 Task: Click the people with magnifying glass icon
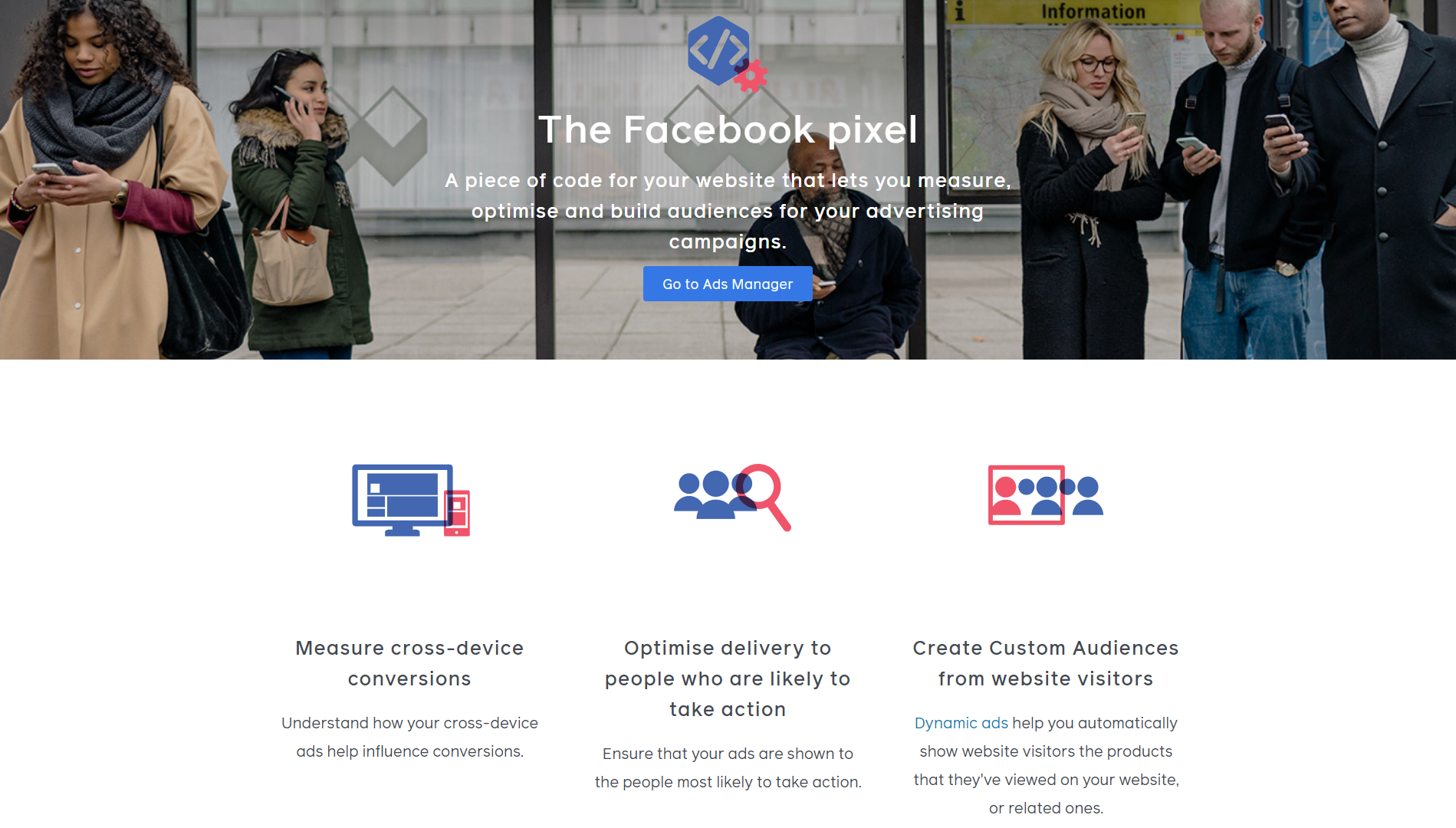(732, 497)
